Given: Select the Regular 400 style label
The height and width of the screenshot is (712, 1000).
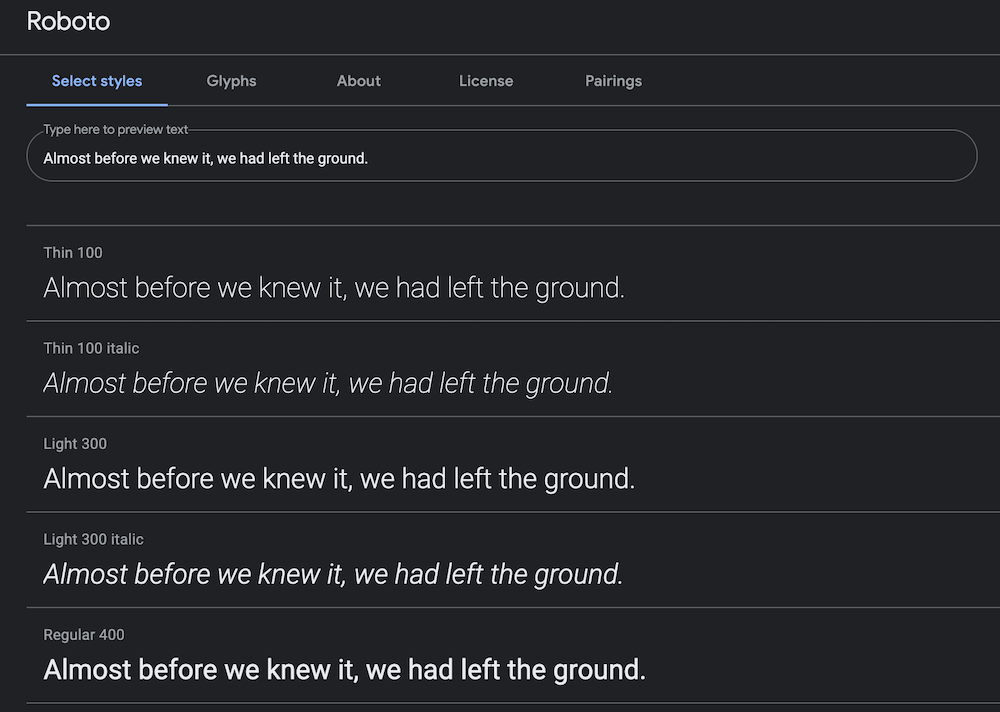Looking at the screenshot, I should 84,635.
